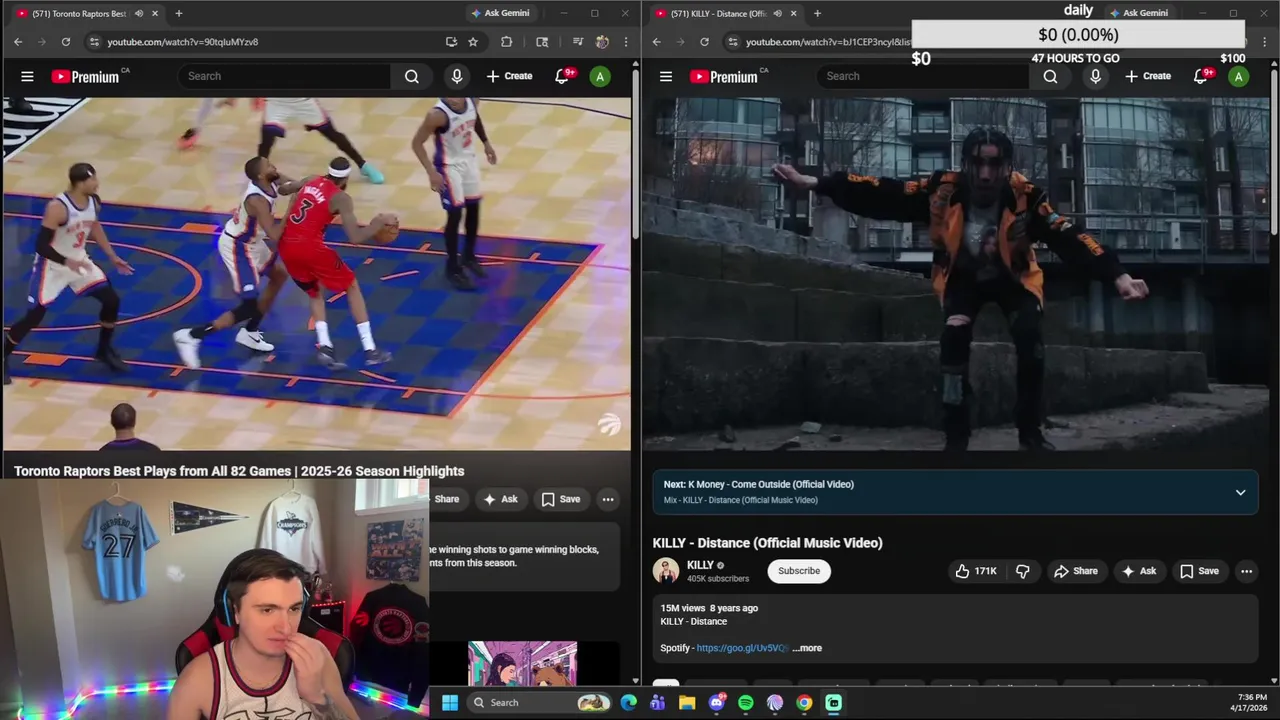Viewport: 1280px width, 720px height.
Task: Open the hamburger guide menu in right window
Action: click(x=666, y=76)
